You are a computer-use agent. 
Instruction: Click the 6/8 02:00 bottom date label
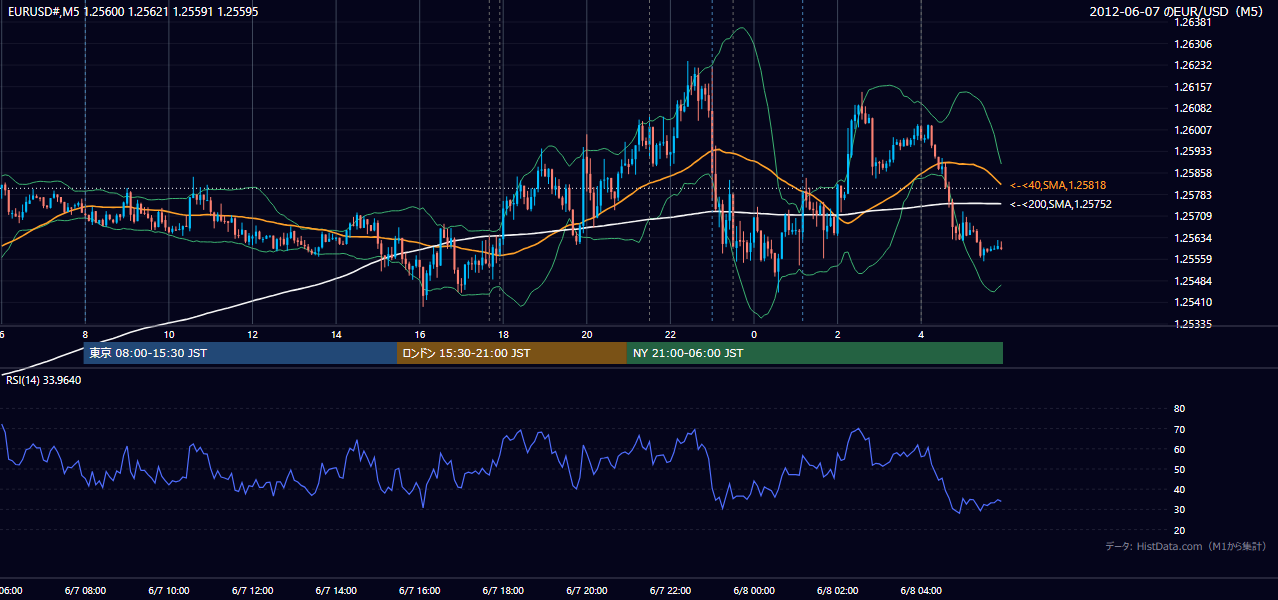(x=837, y=591)
